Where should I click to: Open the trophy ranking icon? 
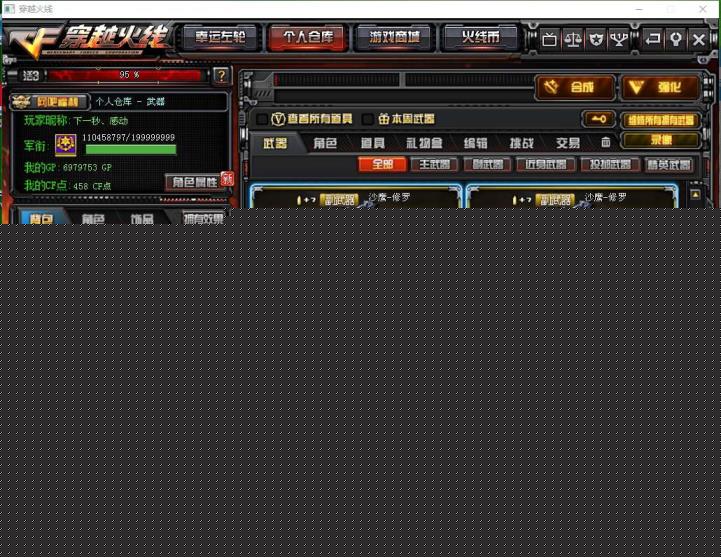(x=619, y=39)
